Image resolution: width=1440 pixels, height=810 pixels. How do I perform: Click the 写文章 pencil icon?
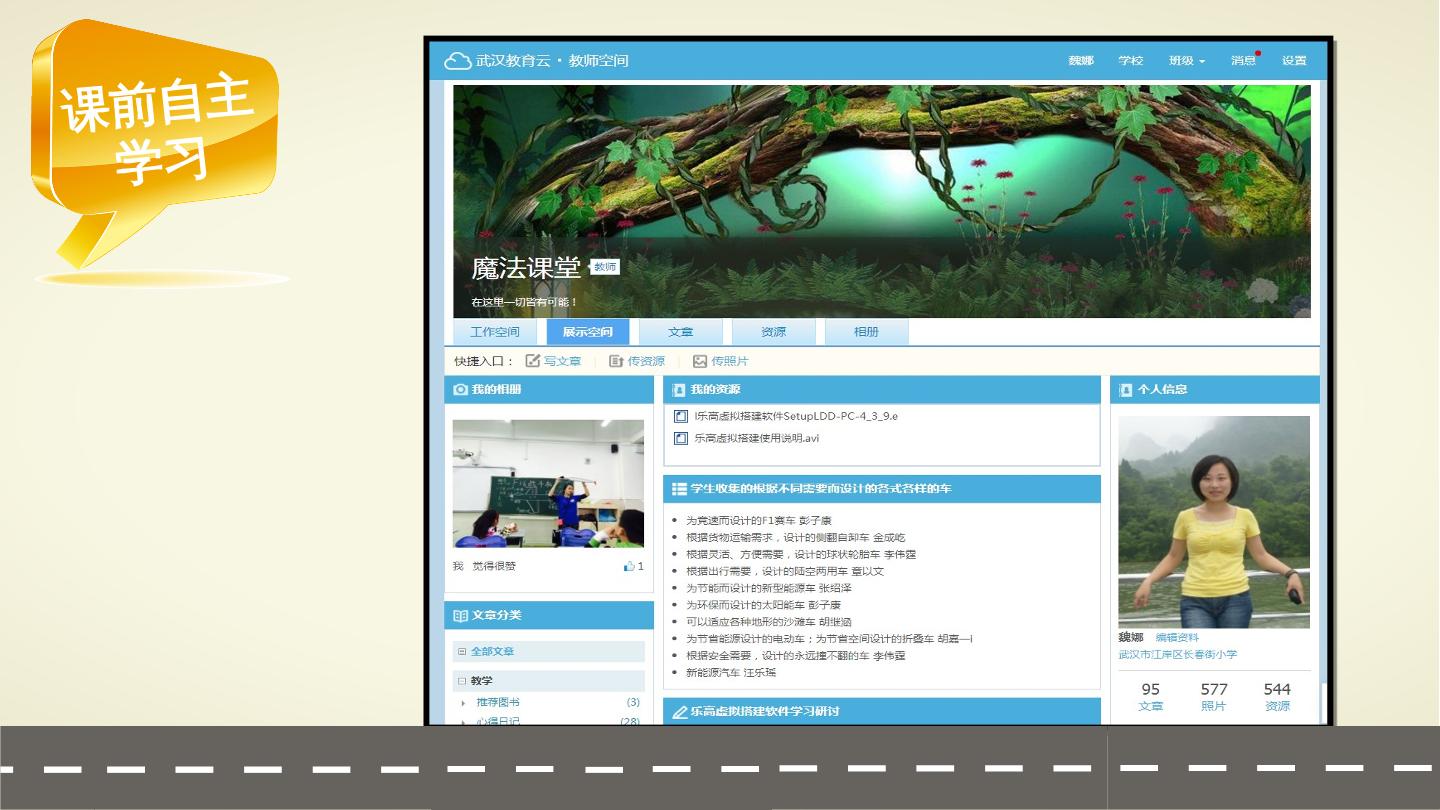point(533,361)
